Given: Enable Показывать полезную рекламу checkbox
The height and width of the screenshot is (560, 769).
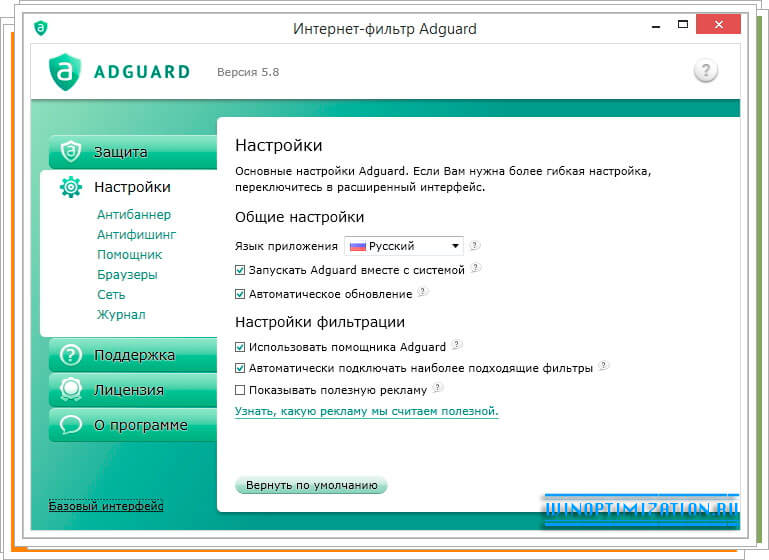Looking at the screenshot, I should point(240,390).
